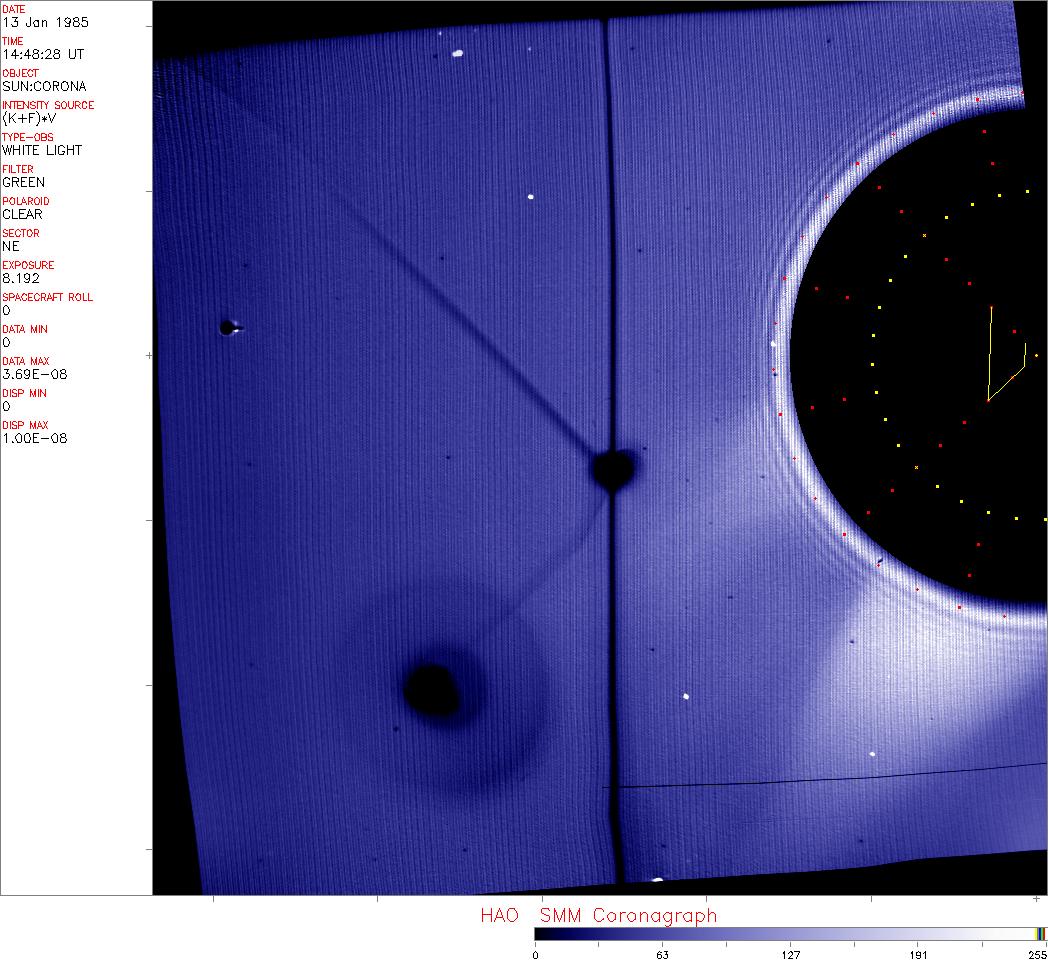Image resolution: width=1048 pixels, height=960 pixels.
Task: Select the WHITE LIGHT observation type
Action: 42,150
